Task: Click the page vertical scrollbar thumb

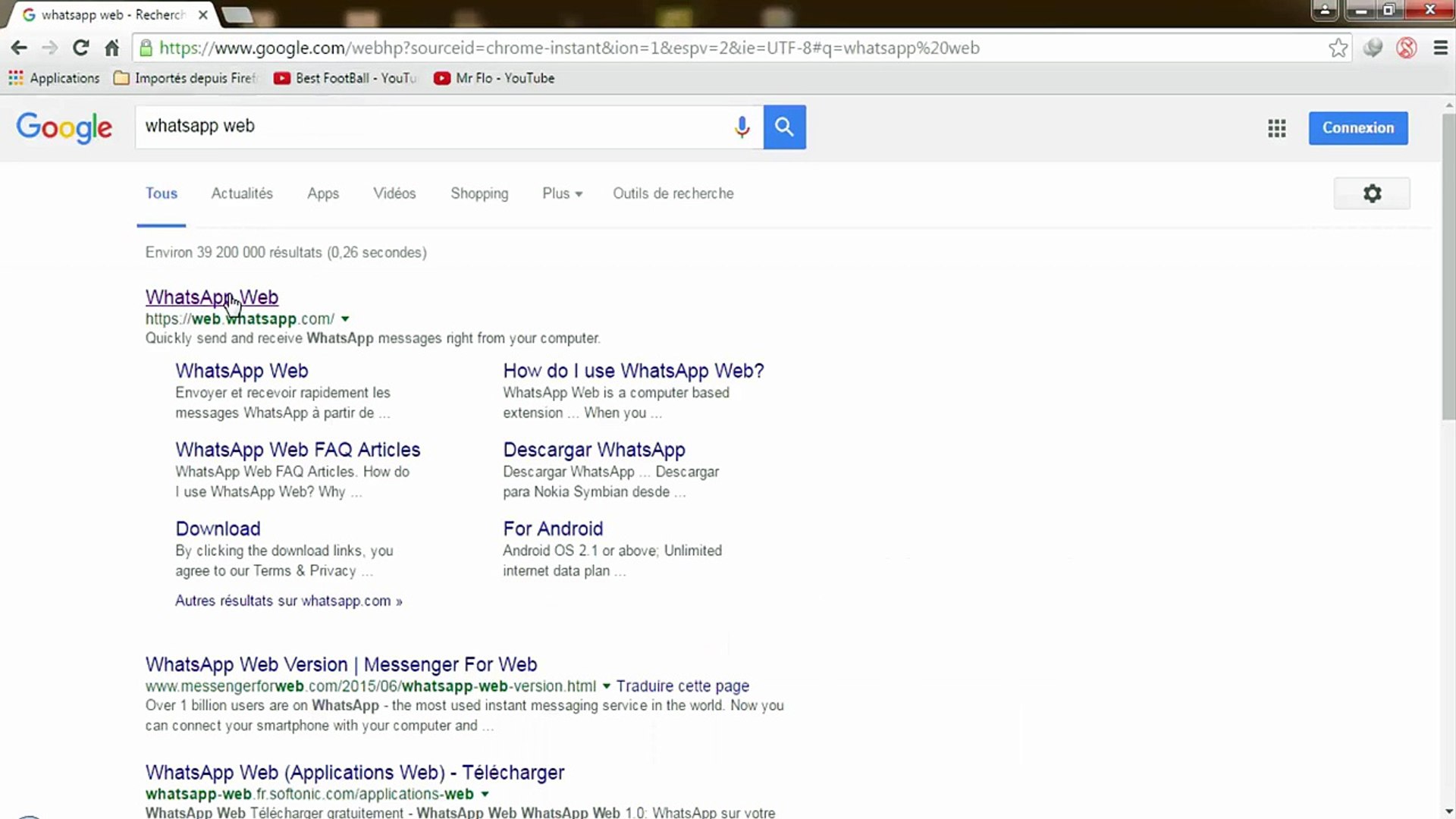Action: [1448, 265]
